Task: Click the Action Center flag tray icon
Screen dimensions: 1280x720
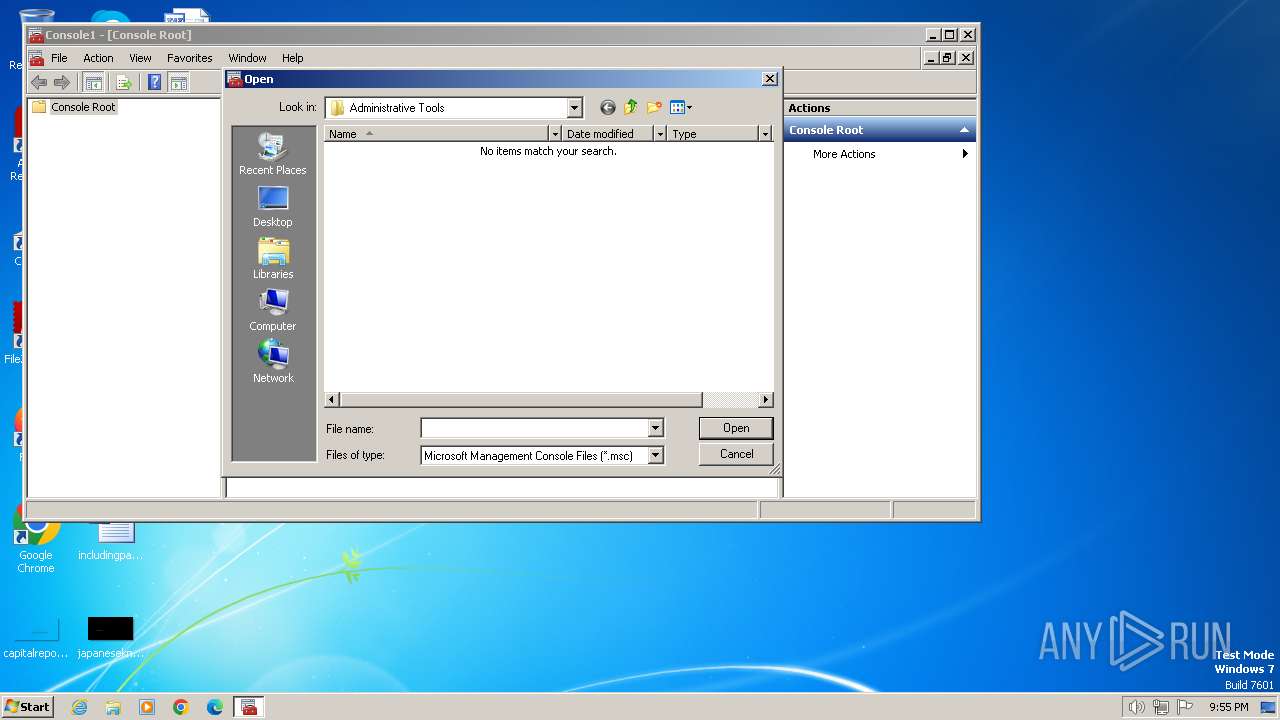Action: tap(1185, 707)
